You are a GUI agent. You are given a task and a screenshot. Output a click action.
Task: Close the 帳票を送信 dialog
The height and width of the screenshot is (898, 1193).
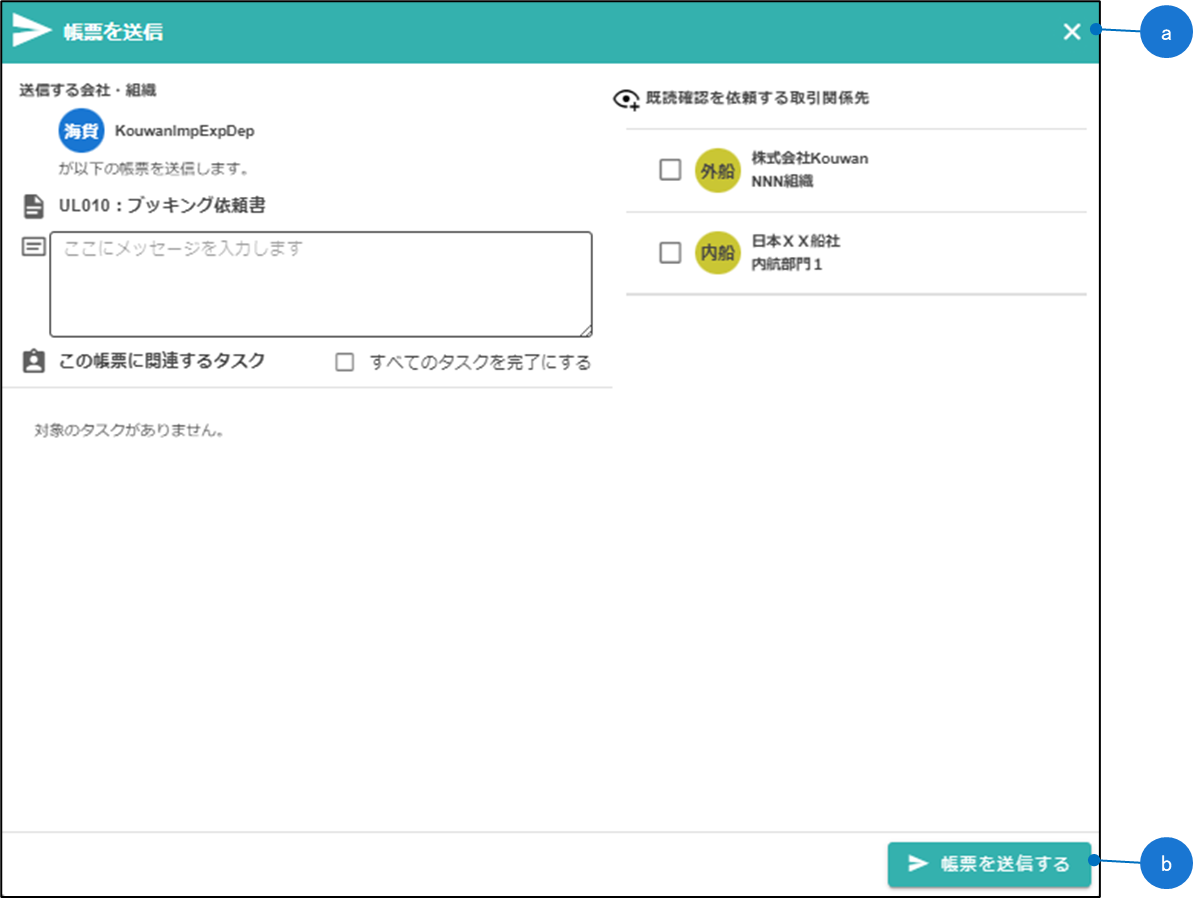(x=1072, y=32)
